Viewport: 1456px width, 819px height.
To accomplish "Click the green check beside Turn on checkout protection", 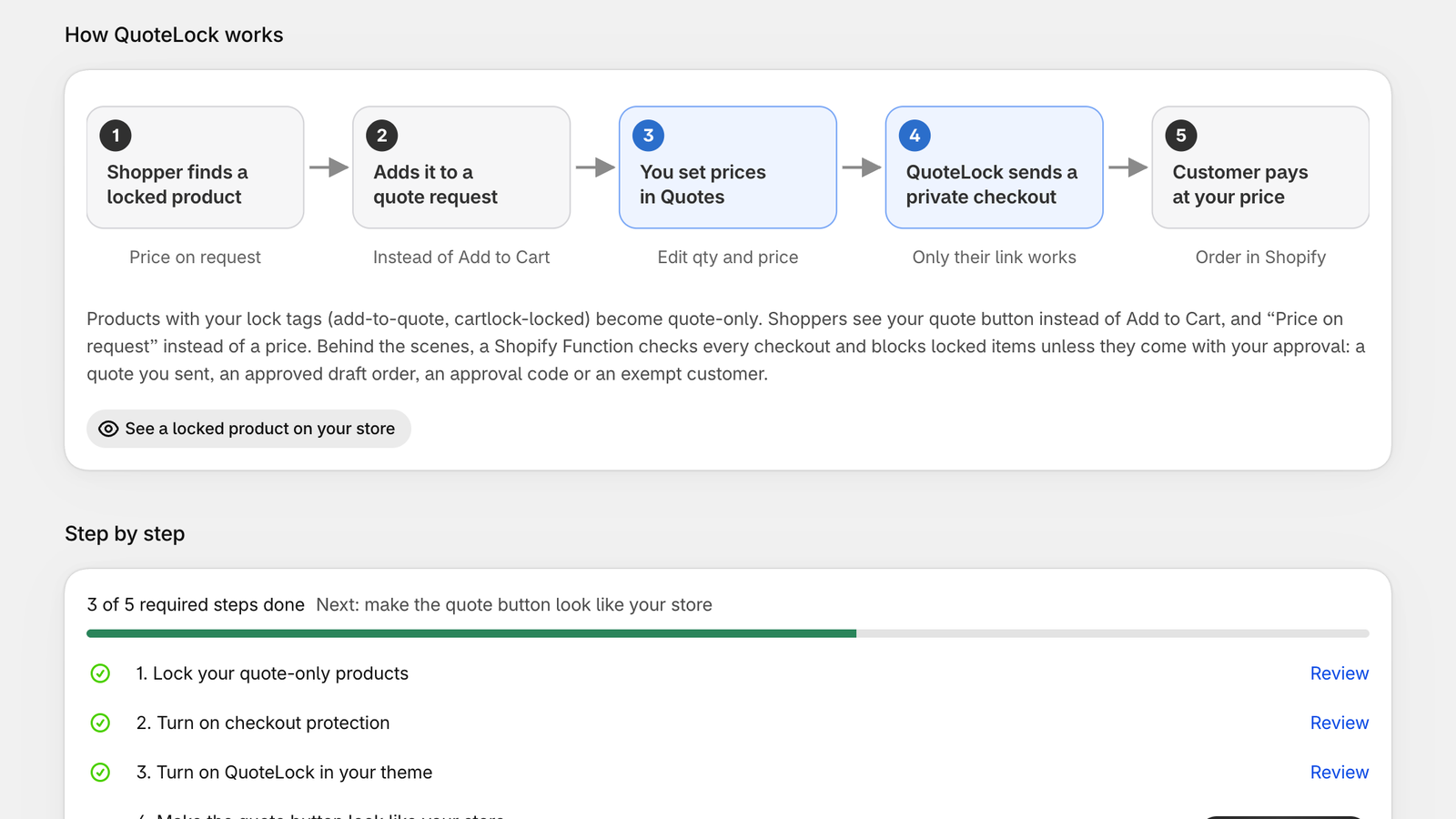I will pos(100,723).
